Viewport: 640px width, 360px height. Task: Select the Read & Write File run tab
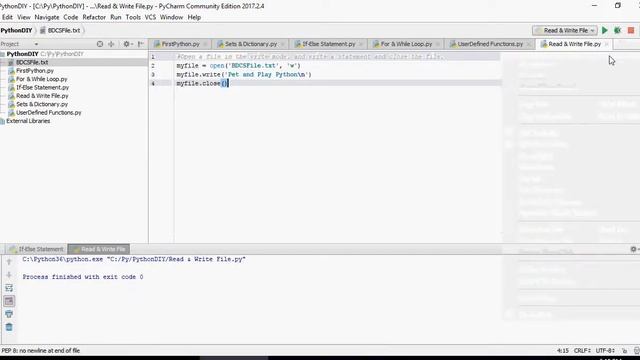pos(99,249)
